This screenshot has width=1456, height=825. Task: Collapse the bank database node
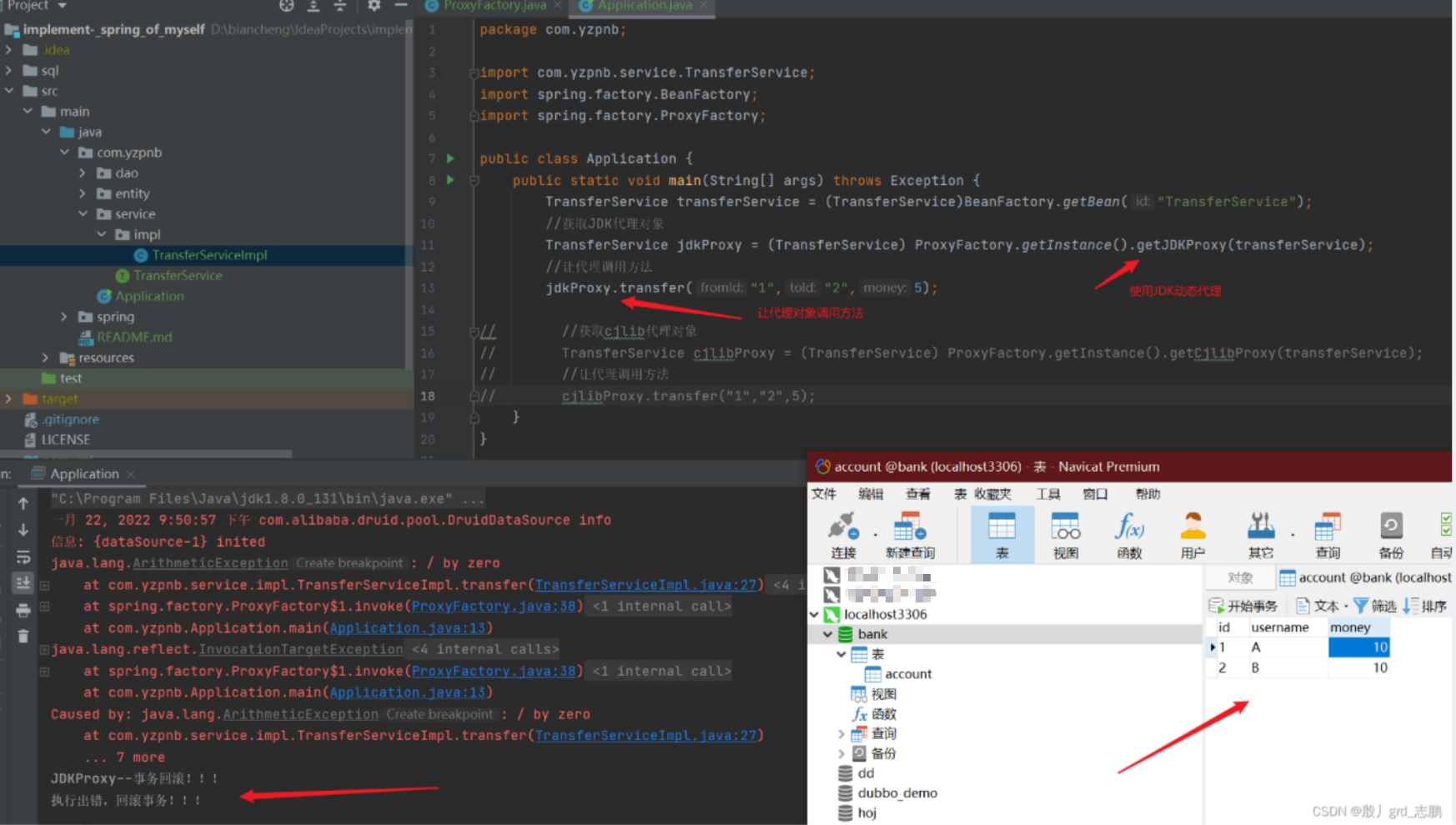pyautogui.click(x=827, y=634)
